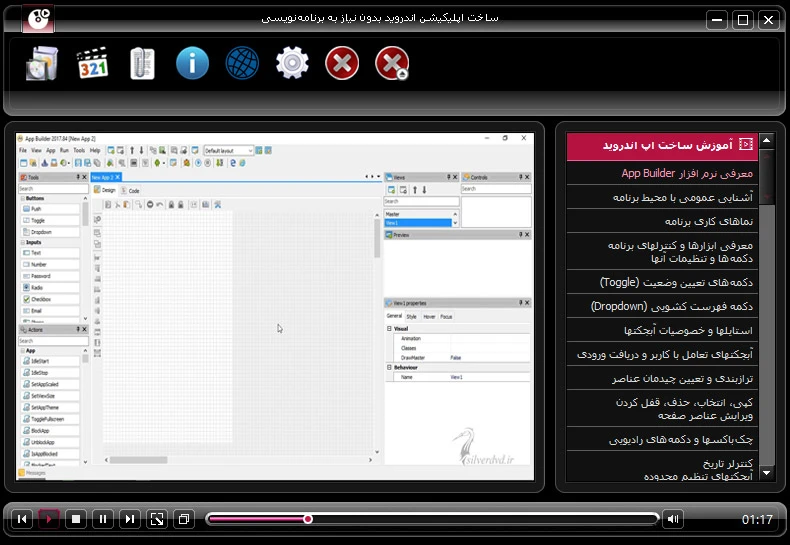Open the website globe icon
Screen dimensions: 790x545
[x=242, y=64]
